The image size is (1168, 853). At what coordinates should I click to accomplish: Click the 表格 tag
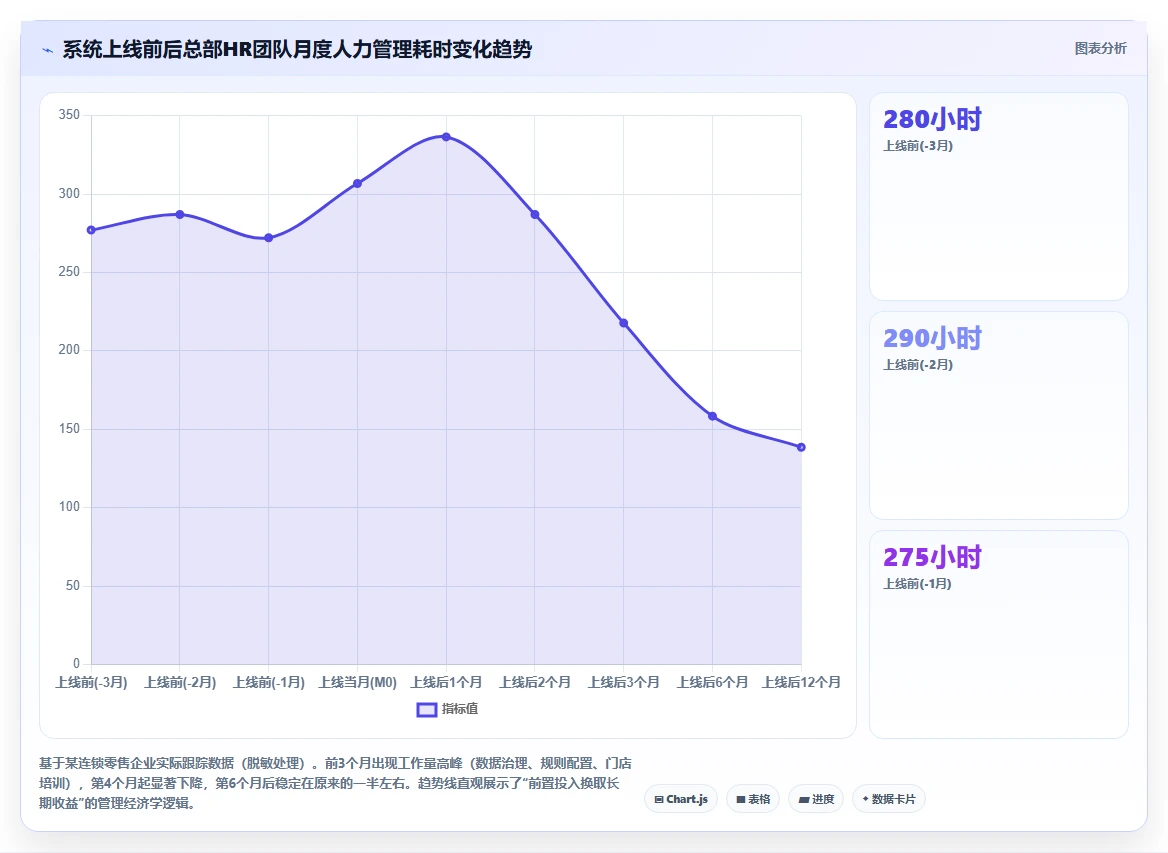click(x=753, y=799)
